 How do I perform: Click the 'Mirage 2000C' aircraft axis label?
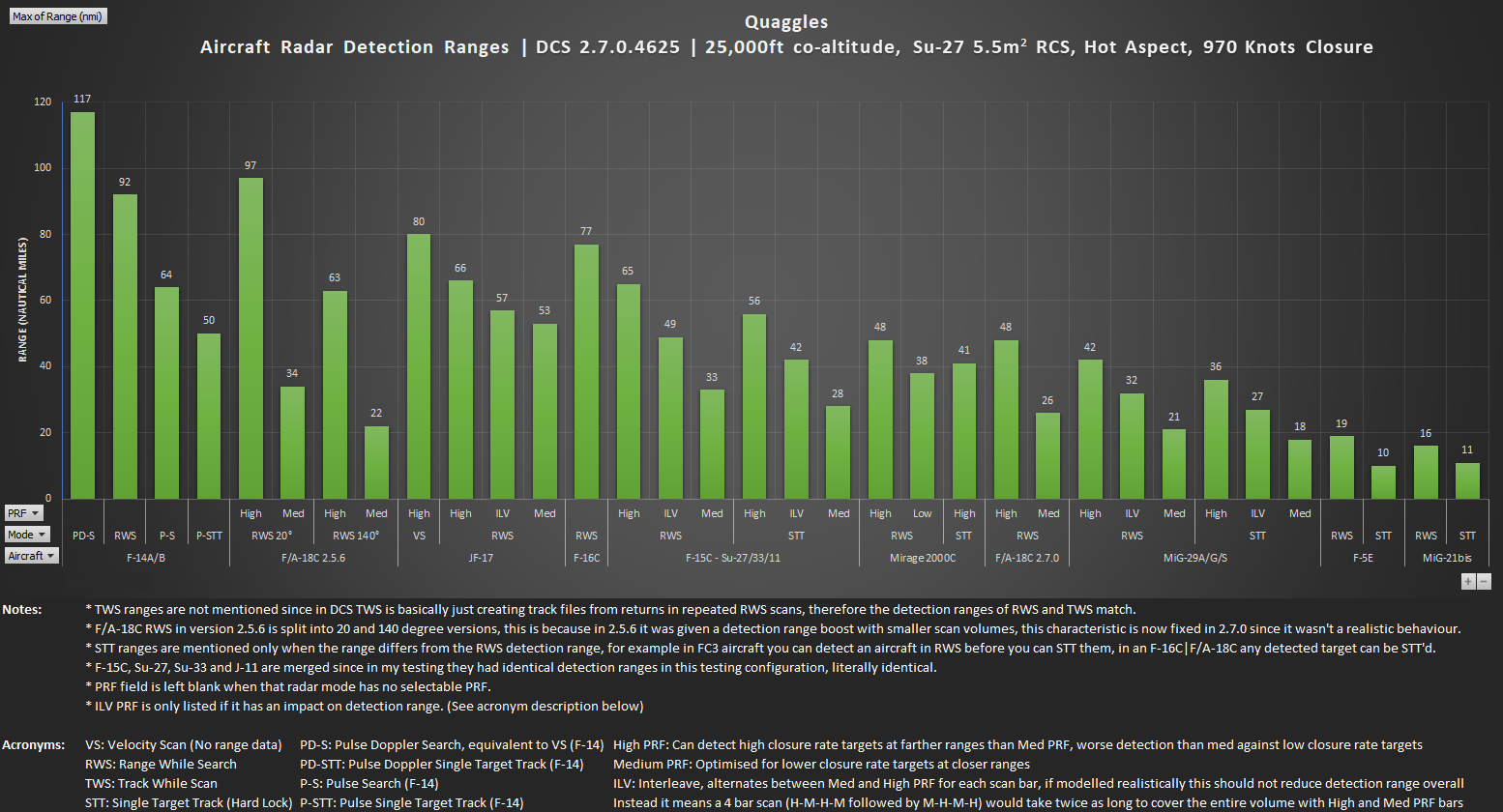pyautogui.click(x=923, y=558)
